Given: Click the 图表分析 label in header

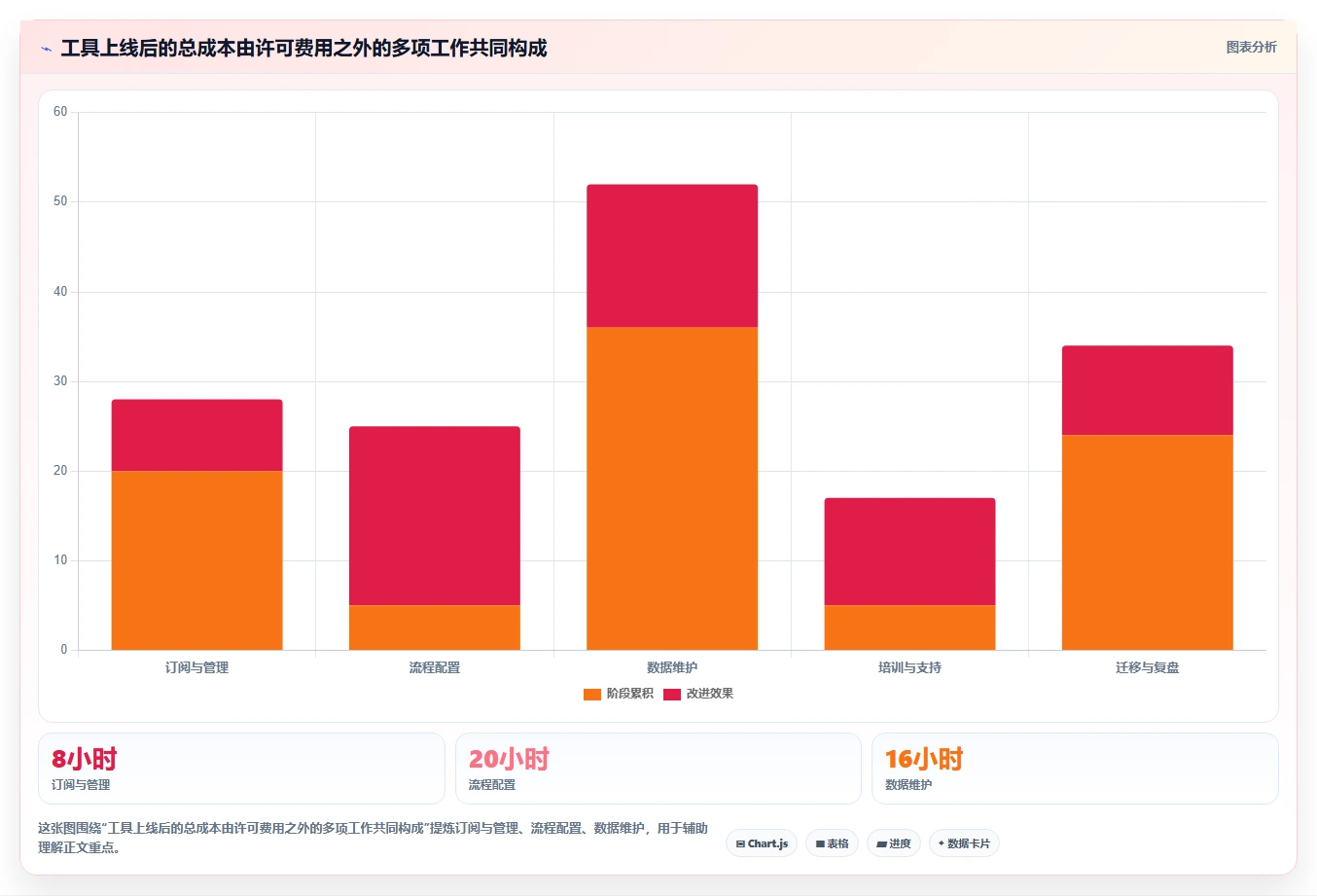Looking at the screenshot, I should pos(1251,47).
